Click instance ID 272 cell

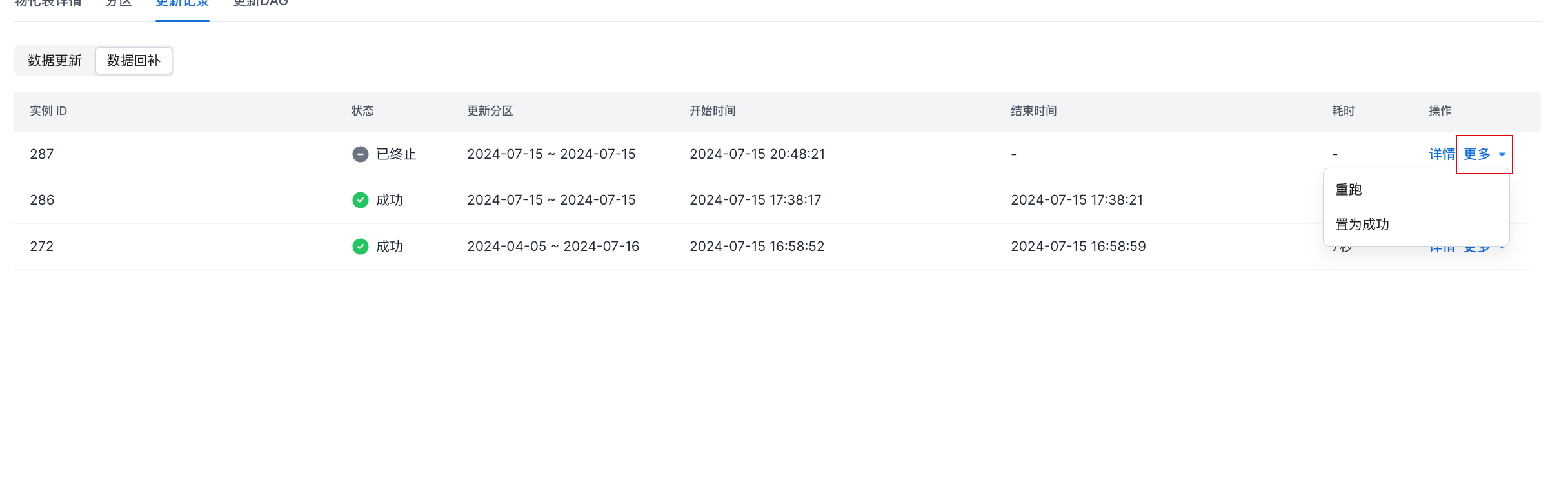42,247
